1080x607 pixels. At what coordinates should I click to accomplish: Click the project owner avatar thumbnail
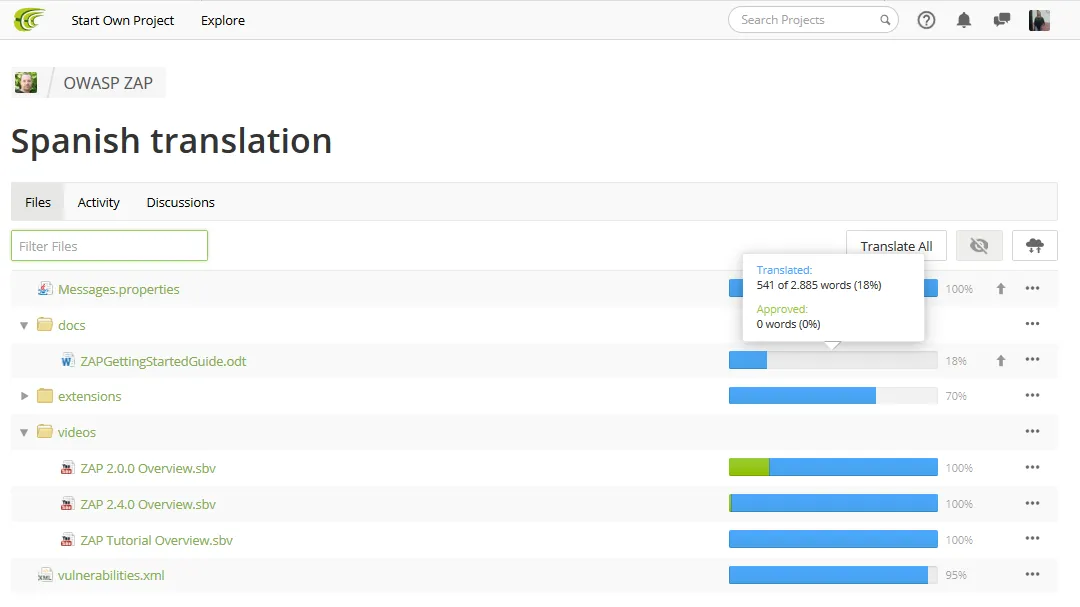tap(26, 83)
